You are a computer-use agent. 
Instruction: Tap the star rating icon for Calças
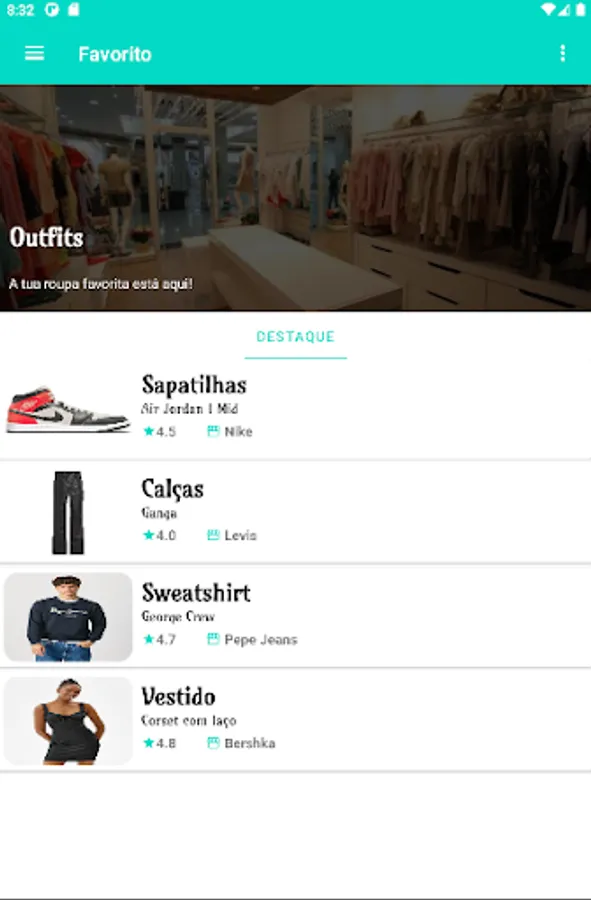[149, 535]
